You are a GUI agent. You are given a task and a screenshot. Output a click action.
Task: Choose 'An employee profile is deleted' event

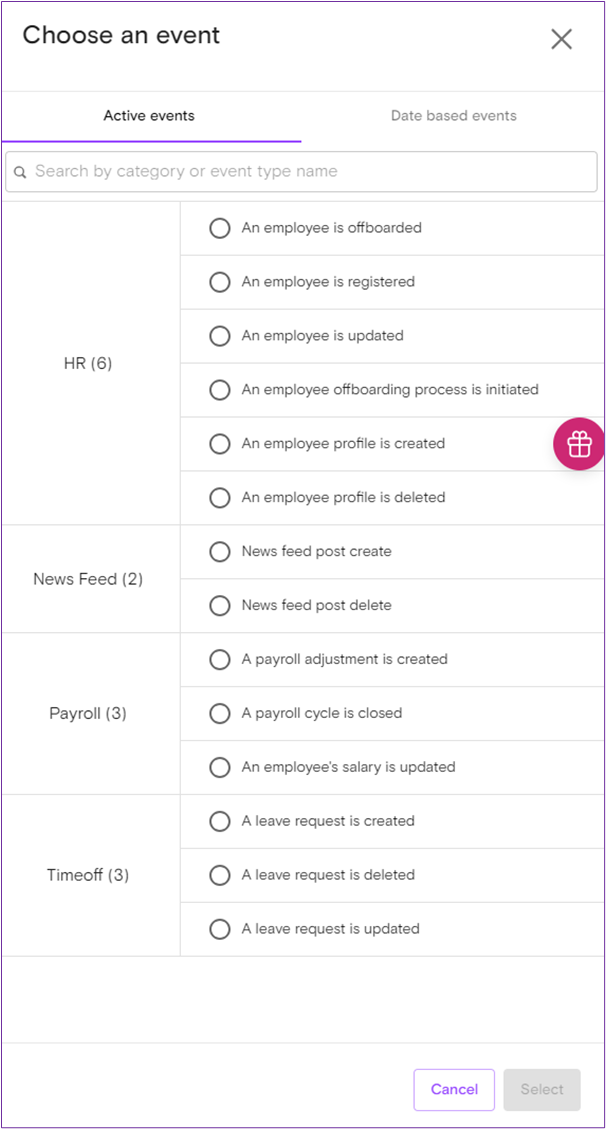[x=220, y=498]
